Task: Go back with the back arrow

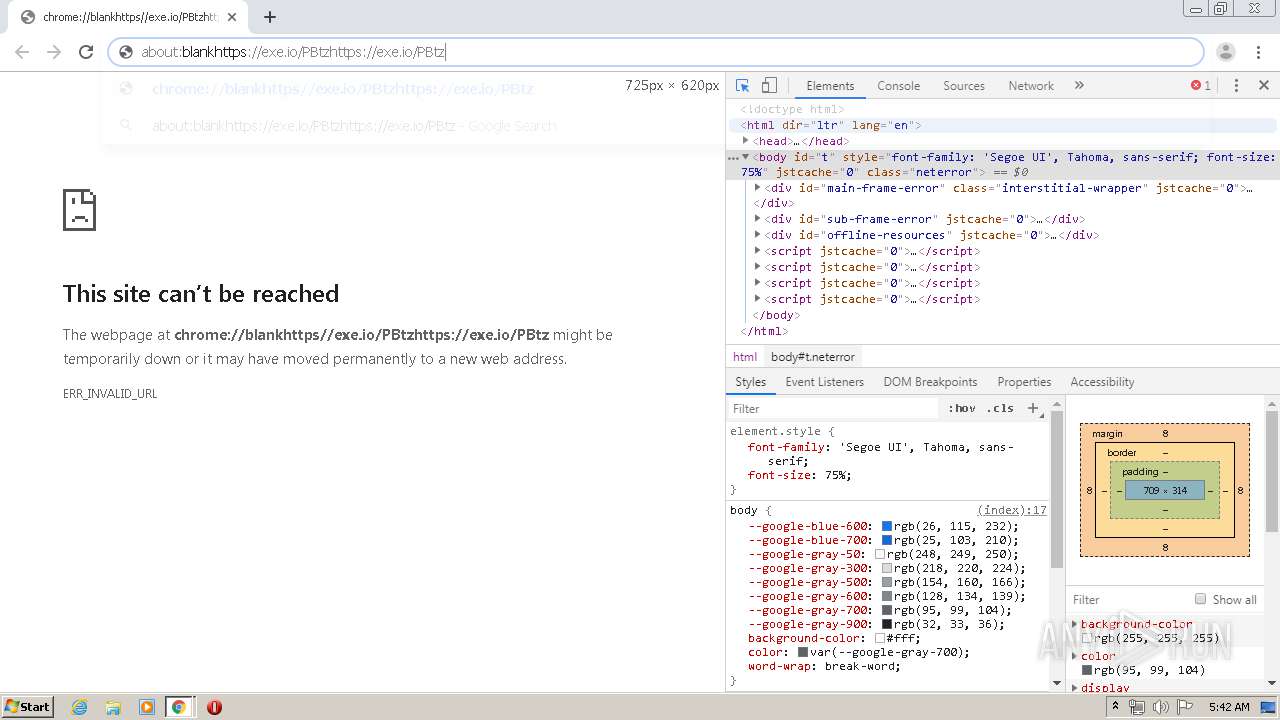Action: [x=22, y=52]
